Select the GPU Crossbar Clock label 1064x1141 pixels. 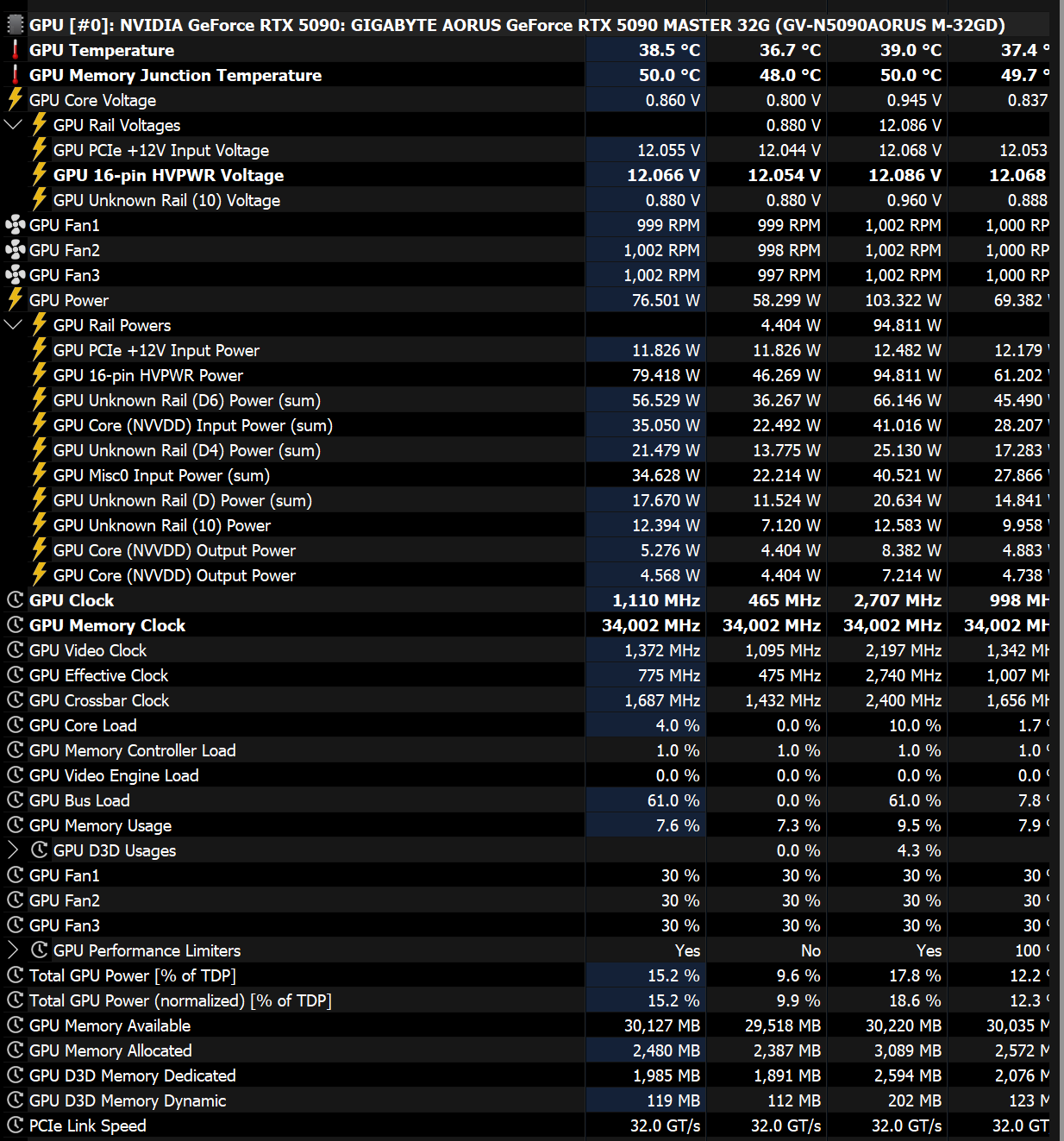click(x=99, y=700)
